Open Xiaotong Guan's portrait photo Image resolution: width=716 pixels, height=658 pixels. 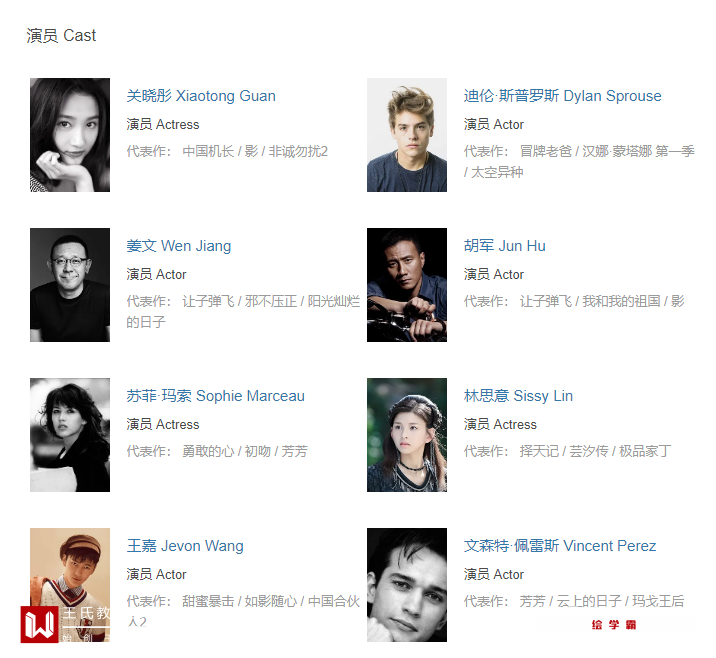pyautogui.click(x=70, y=135)
